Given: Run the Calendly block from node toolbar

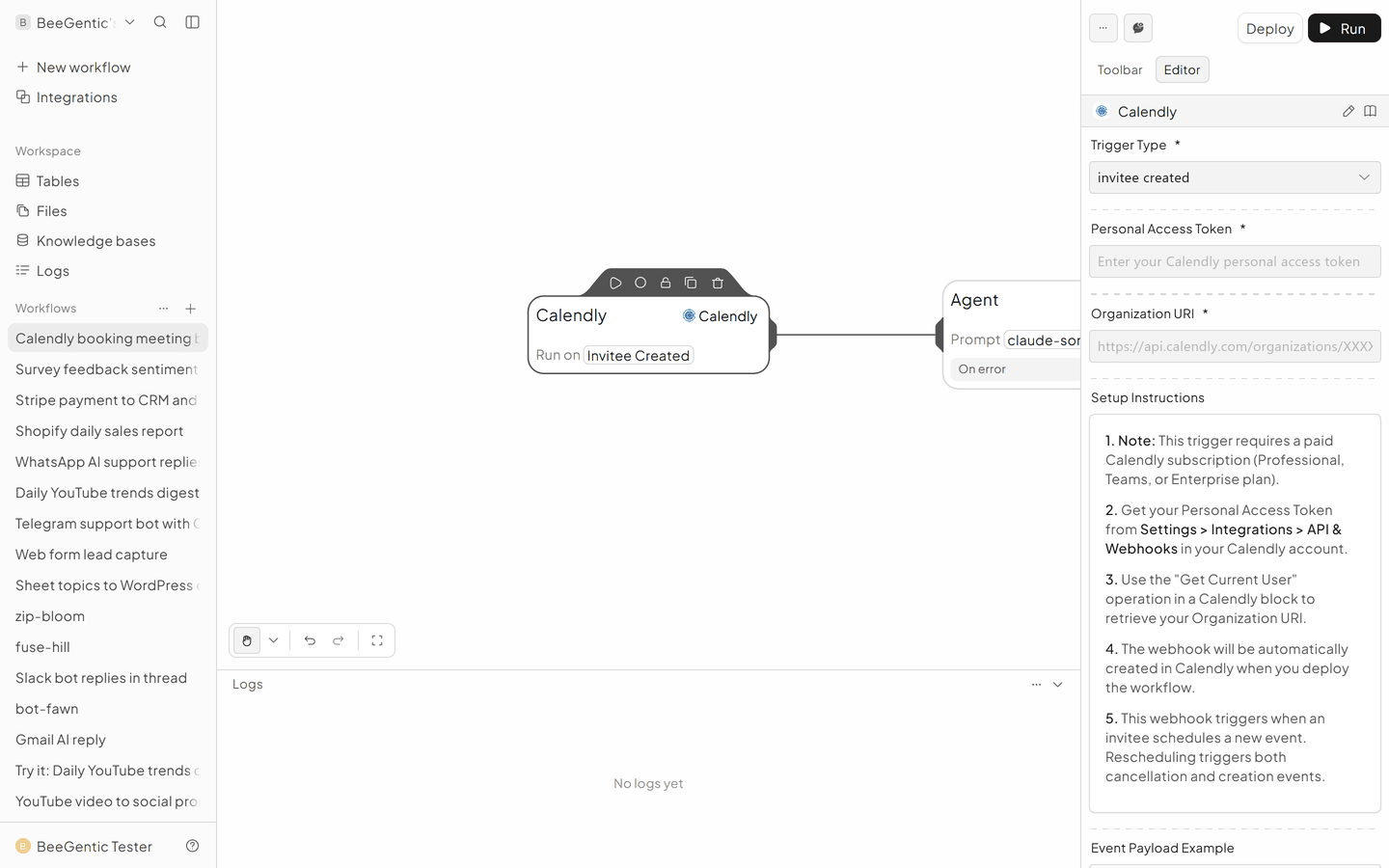Looking at the screenshot, I should pos(615,283).
